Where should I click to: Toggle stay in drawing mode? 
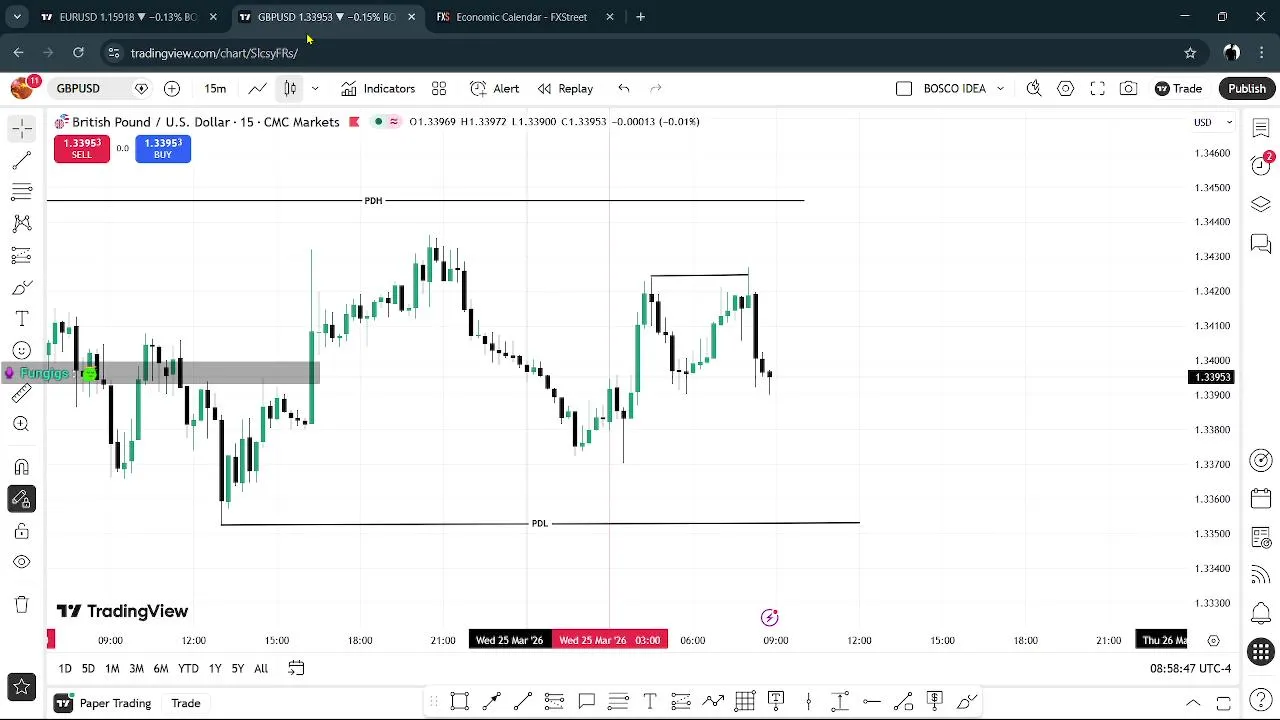tap(22, 499)
